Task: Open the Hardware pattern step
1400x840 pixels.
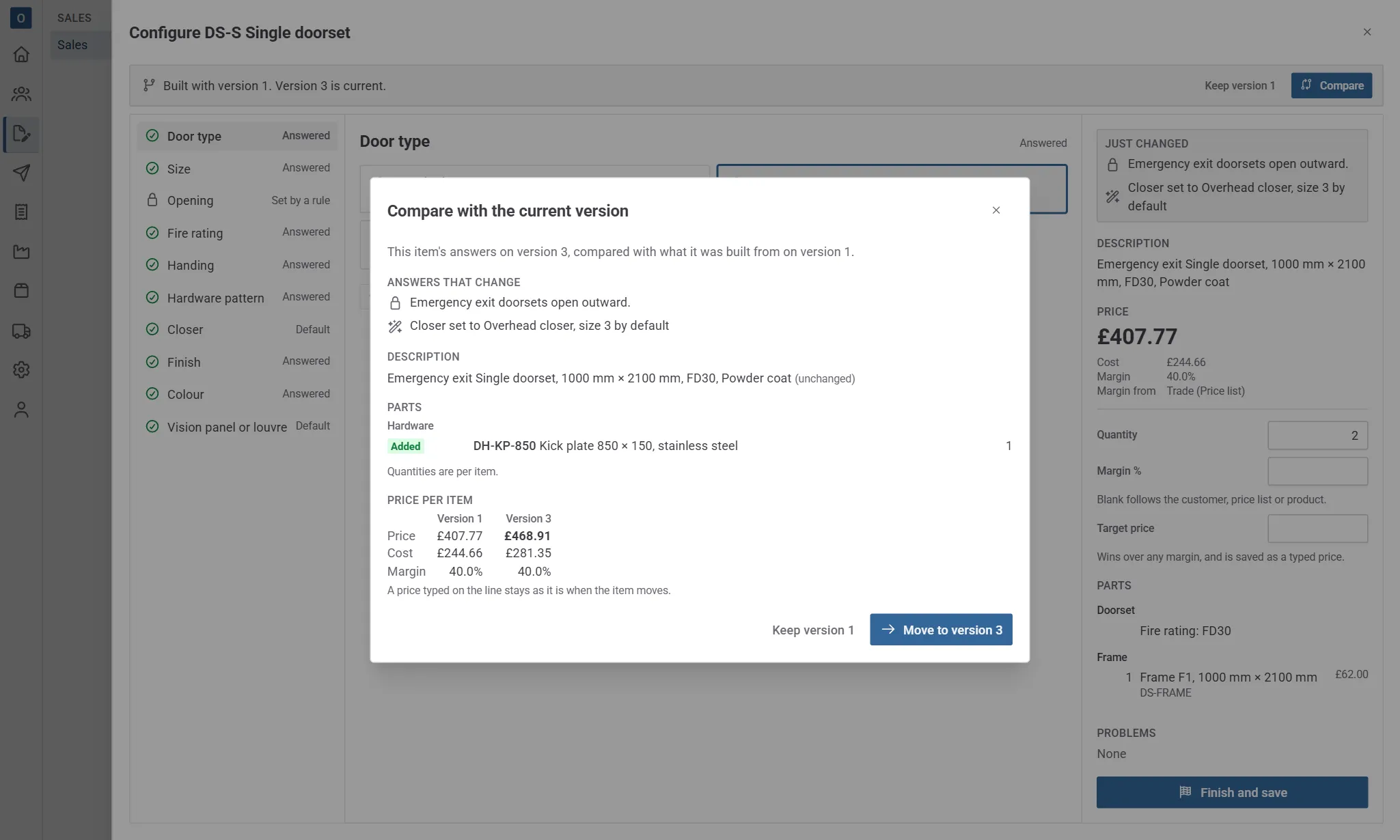Action: [x=238, y=298]
